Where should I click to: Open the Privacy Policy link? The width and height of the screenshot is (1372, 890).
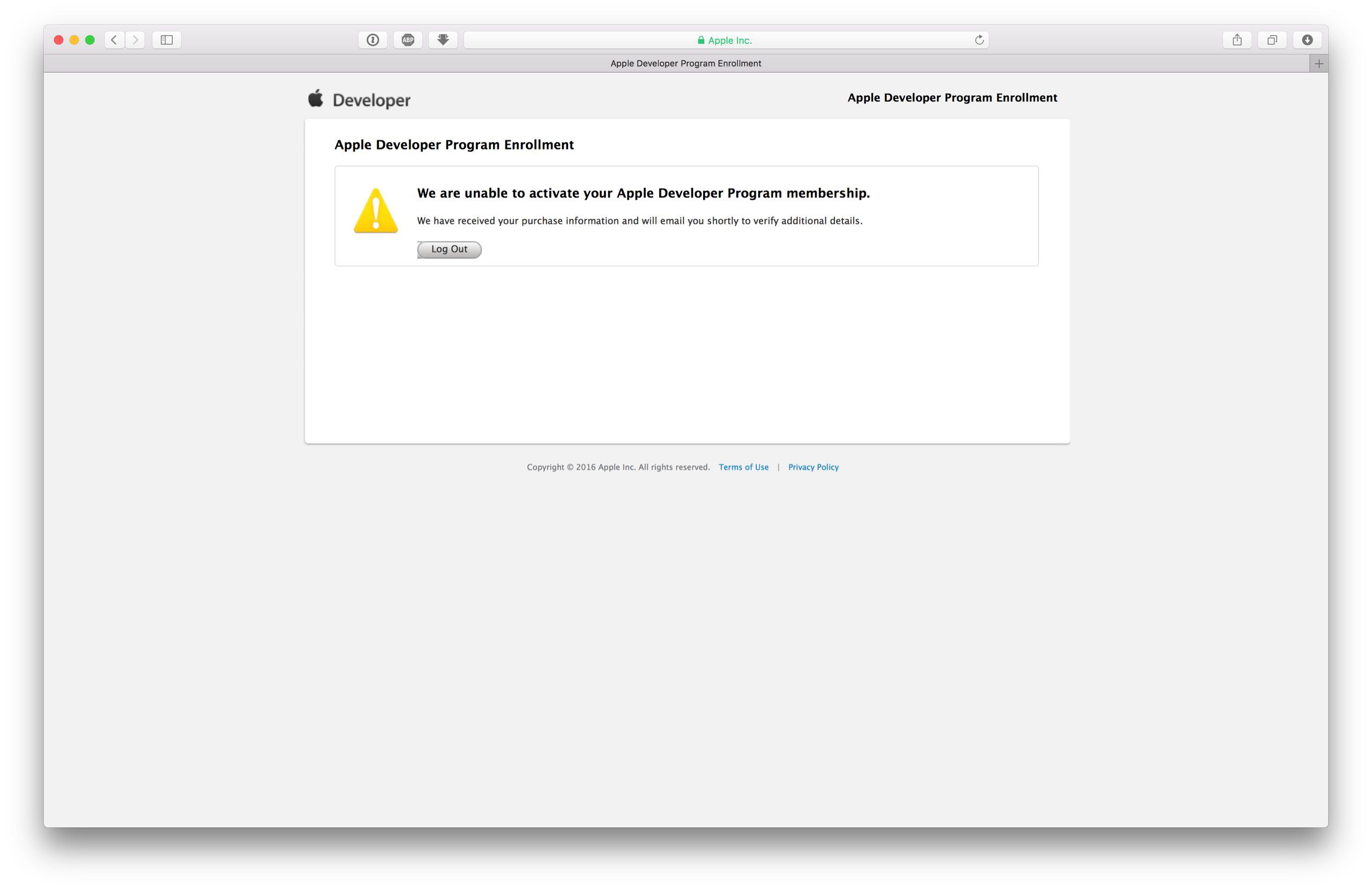point(813,467)
